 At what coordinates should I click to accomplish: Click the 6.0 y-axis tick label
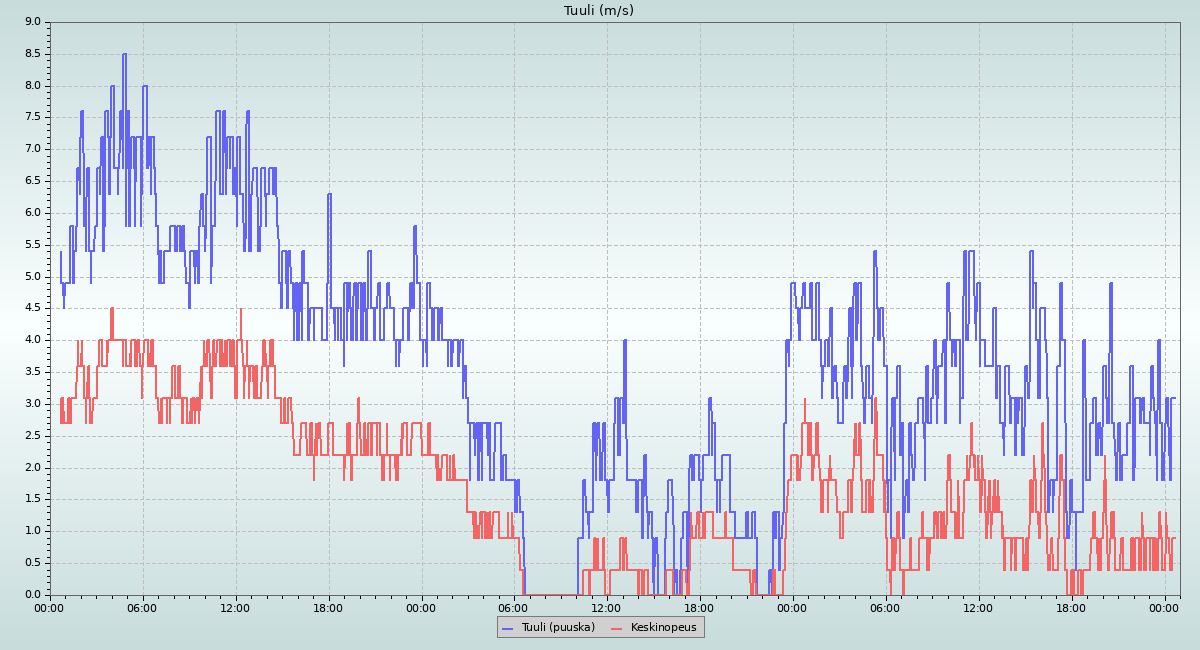[x=32, y=212]
